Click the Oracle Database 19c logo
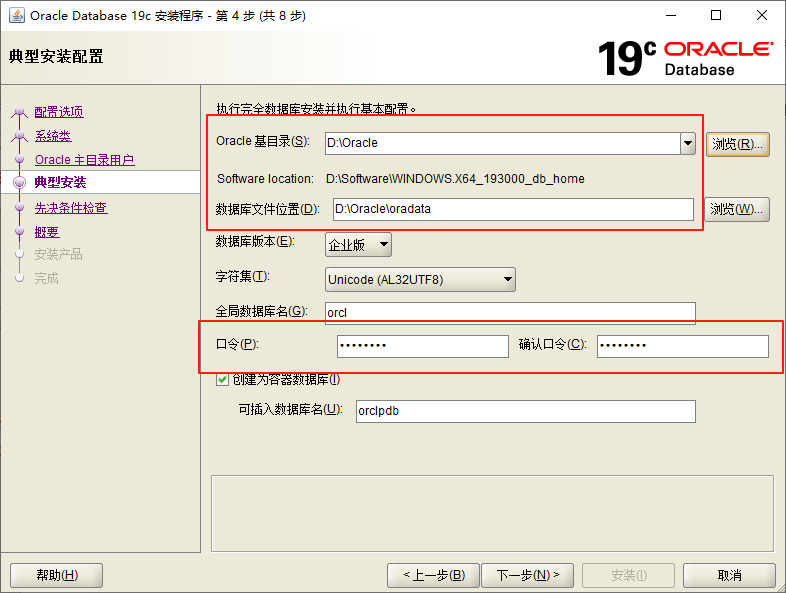786x593 pixels. click(686, 58)
